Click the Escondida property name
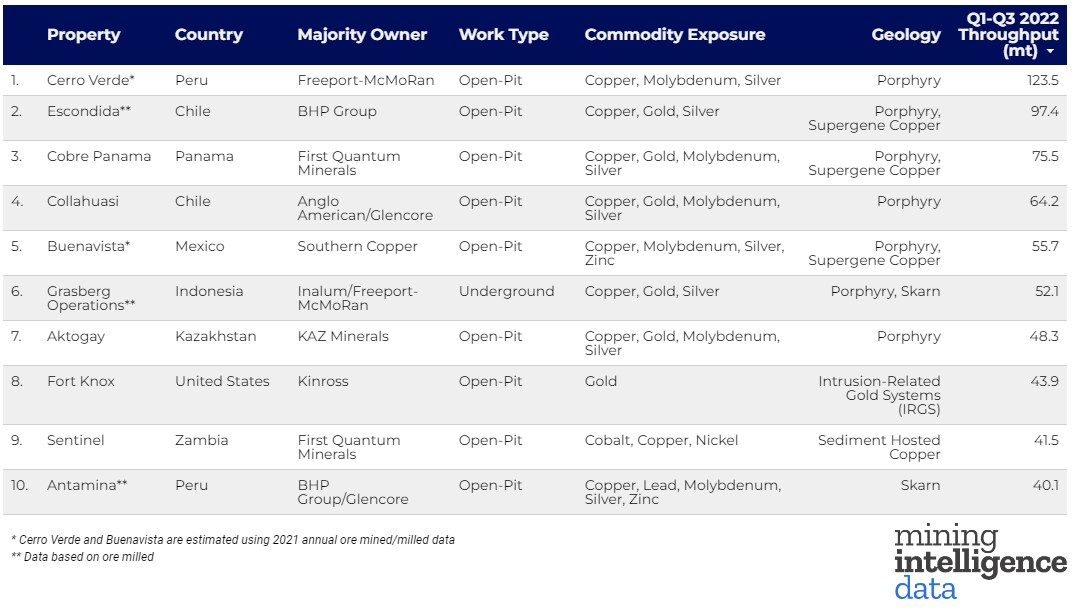1075x613 pixels. tap(88, 112)
